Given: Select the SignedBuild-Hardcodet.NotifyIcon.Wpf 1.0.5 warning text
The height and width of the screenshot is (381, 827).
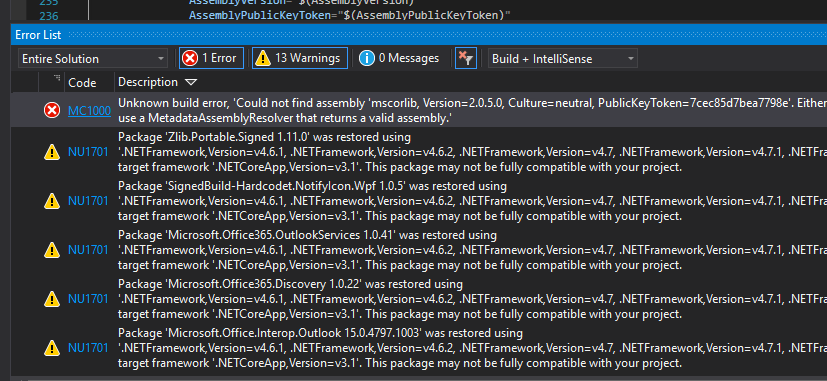Looking at the screenshot, I should [x=472, y=201].
